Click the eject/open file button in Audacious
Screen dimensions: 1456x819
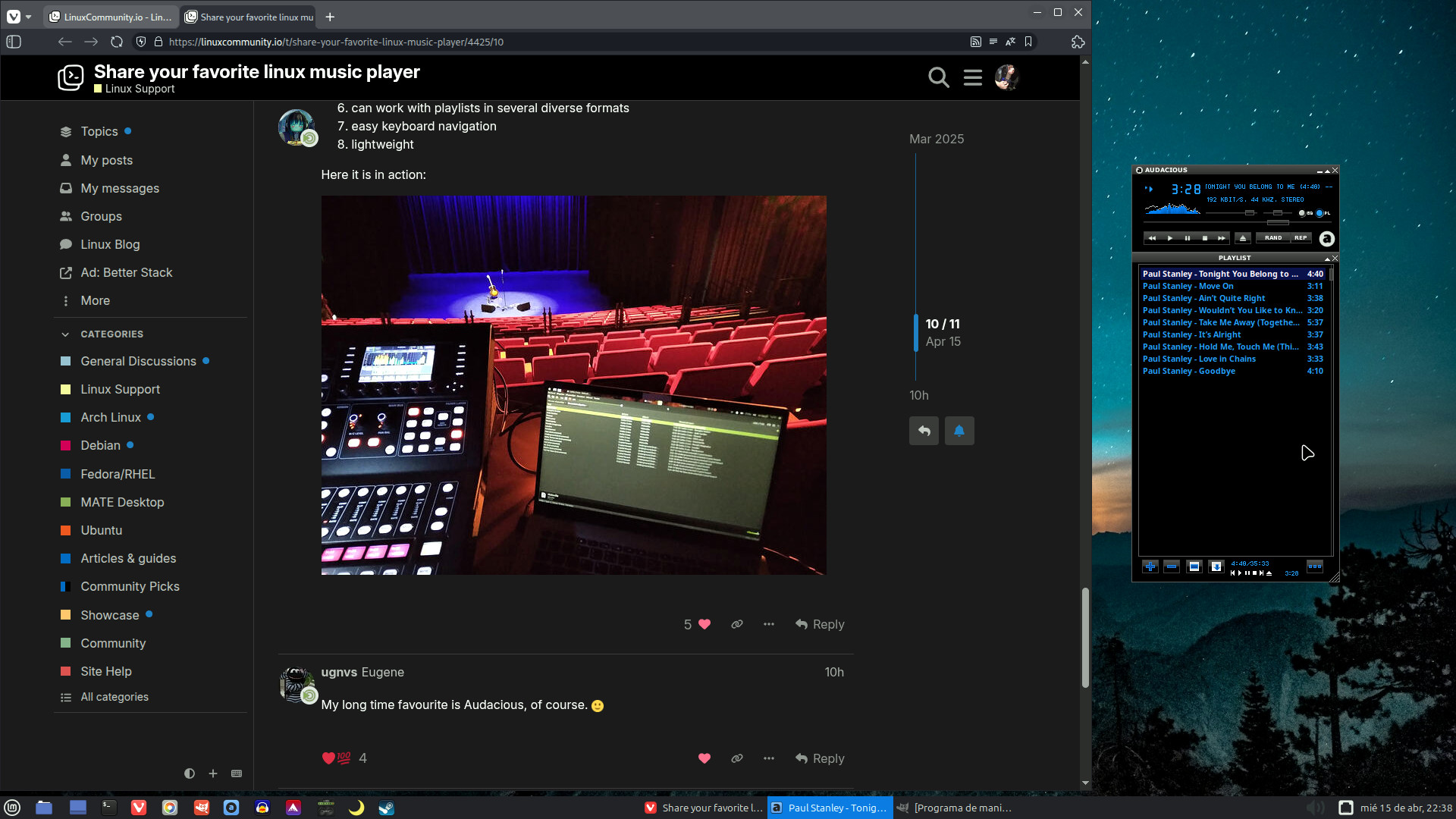(1242, 238)
